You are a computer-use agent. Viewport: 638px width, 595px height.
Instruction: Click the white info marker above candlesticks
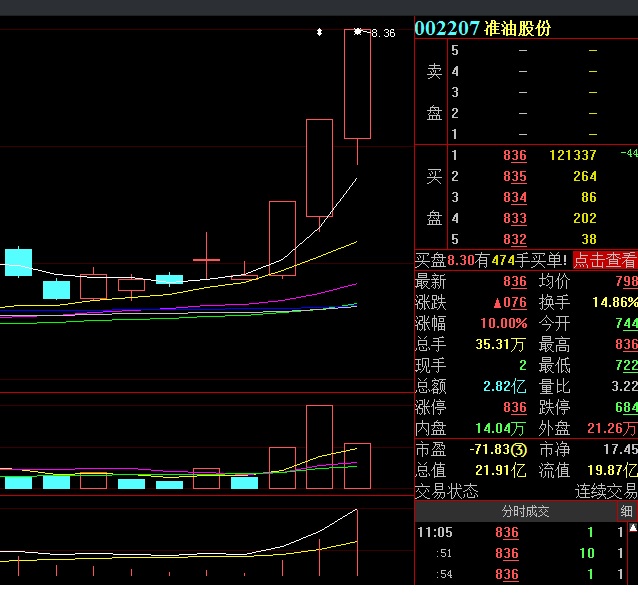(x=319, y=33)
